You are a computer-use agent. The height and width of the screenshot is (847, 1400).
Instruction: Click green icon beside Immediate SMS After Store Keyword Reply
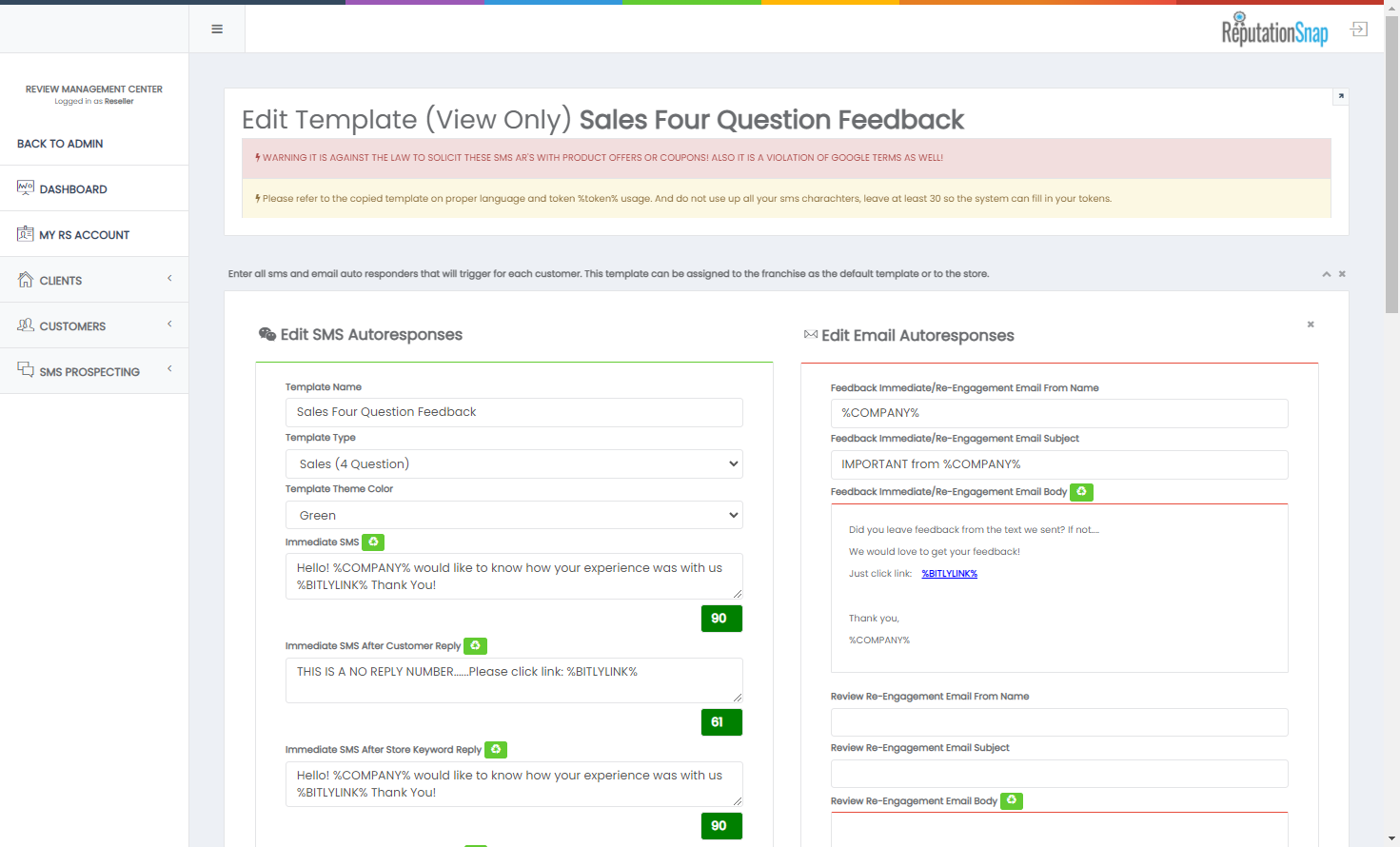(x=496, y=749)
